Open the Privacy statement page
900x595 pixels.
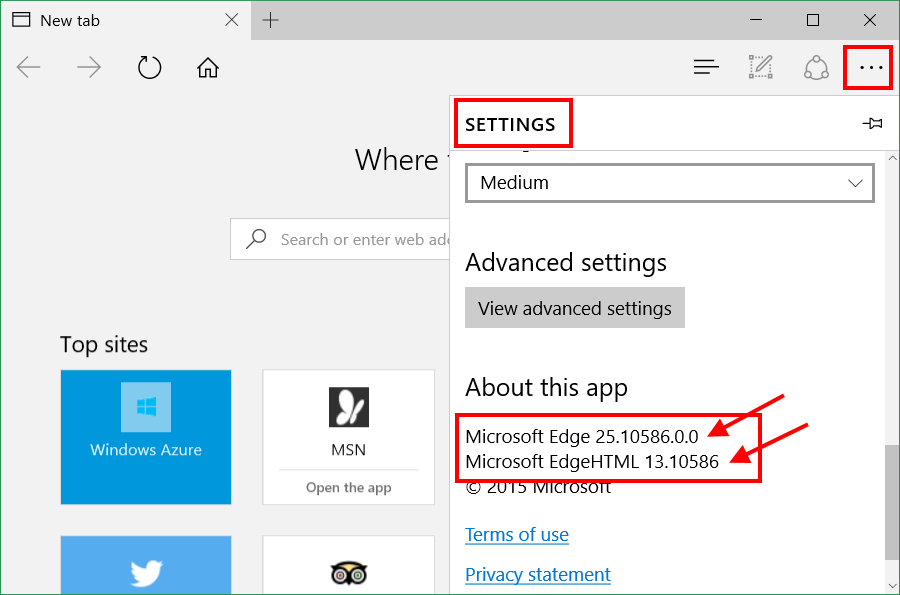537,574
